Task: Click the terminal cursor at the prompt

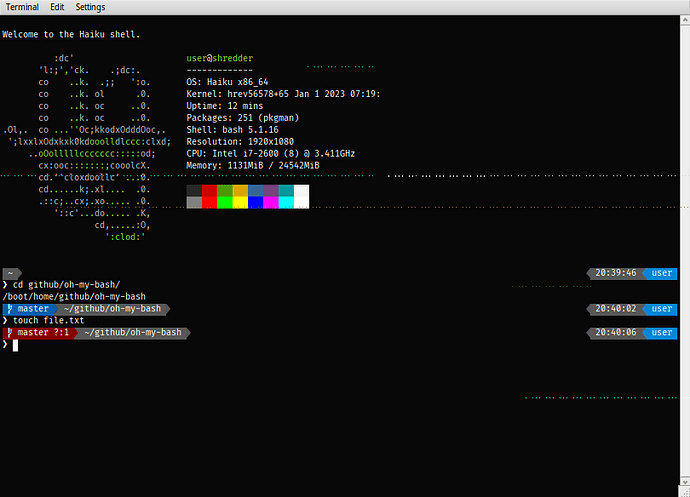Action: pyautogui.click(x=15, y=346)
